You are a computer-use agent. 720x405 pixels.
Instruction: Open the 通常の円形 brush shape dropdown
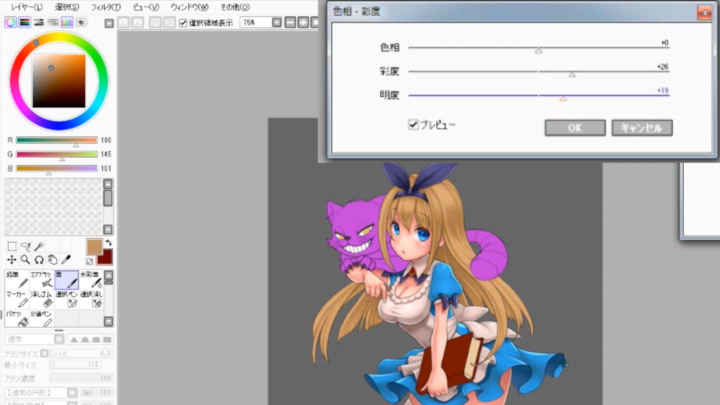[x=72, y=393]
